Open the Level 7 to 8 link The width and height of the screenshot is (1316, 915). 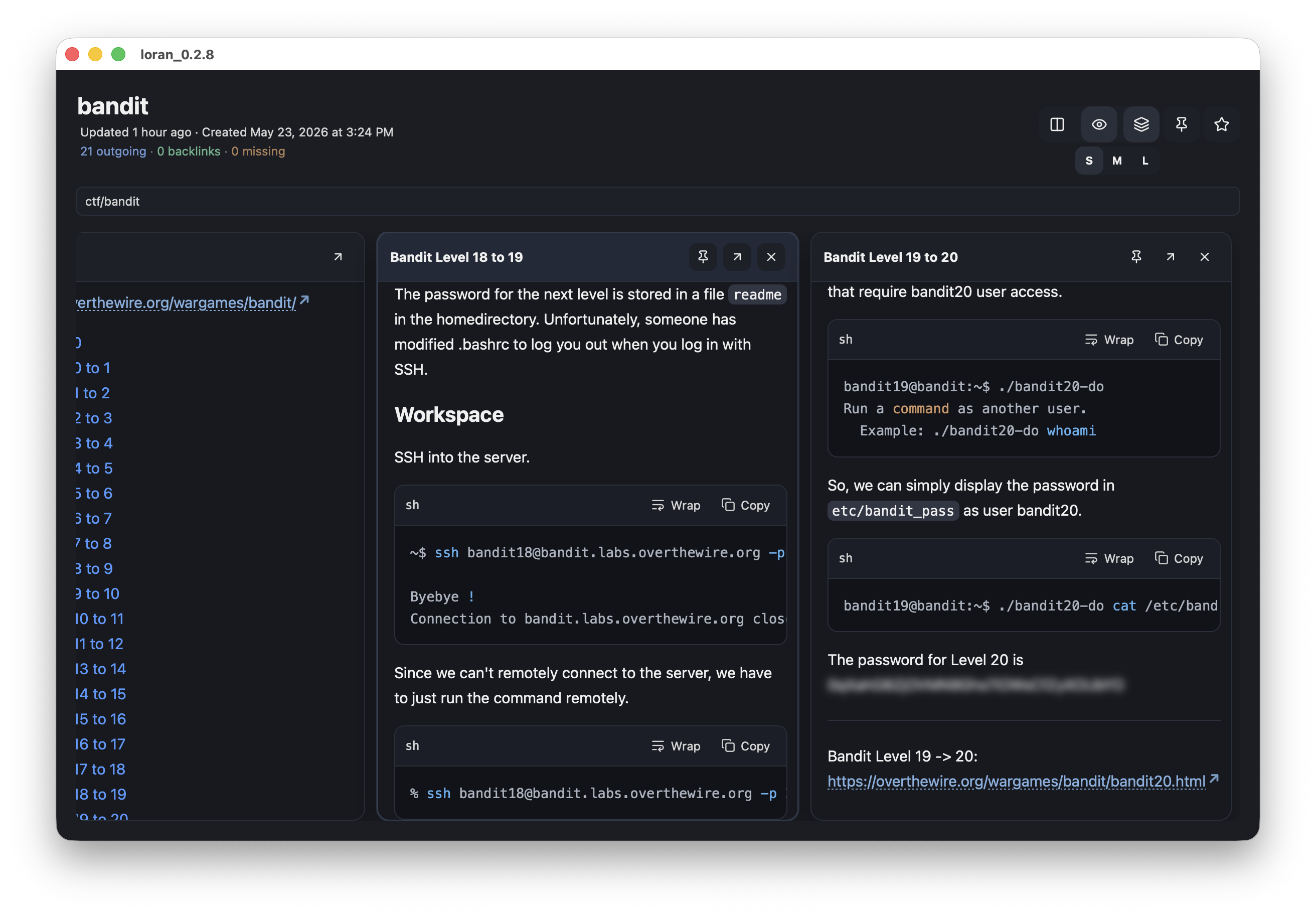pos(95,543)
